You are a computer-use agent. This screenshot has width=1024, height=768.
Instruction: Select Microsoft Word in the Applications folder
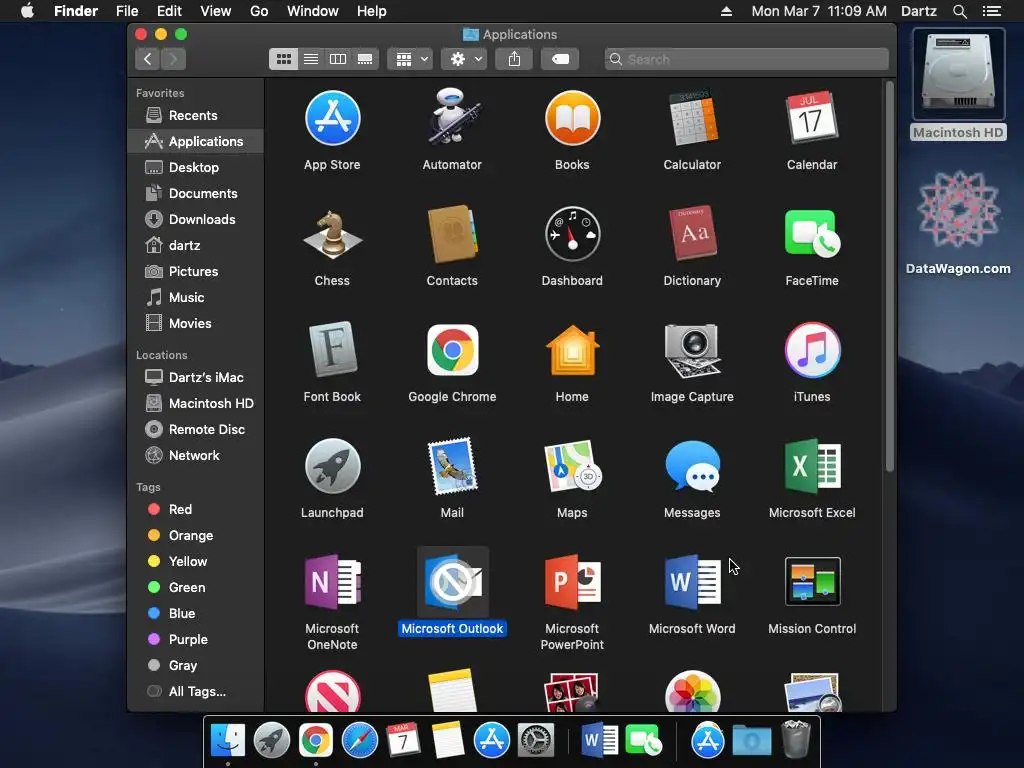click(692, 582)
